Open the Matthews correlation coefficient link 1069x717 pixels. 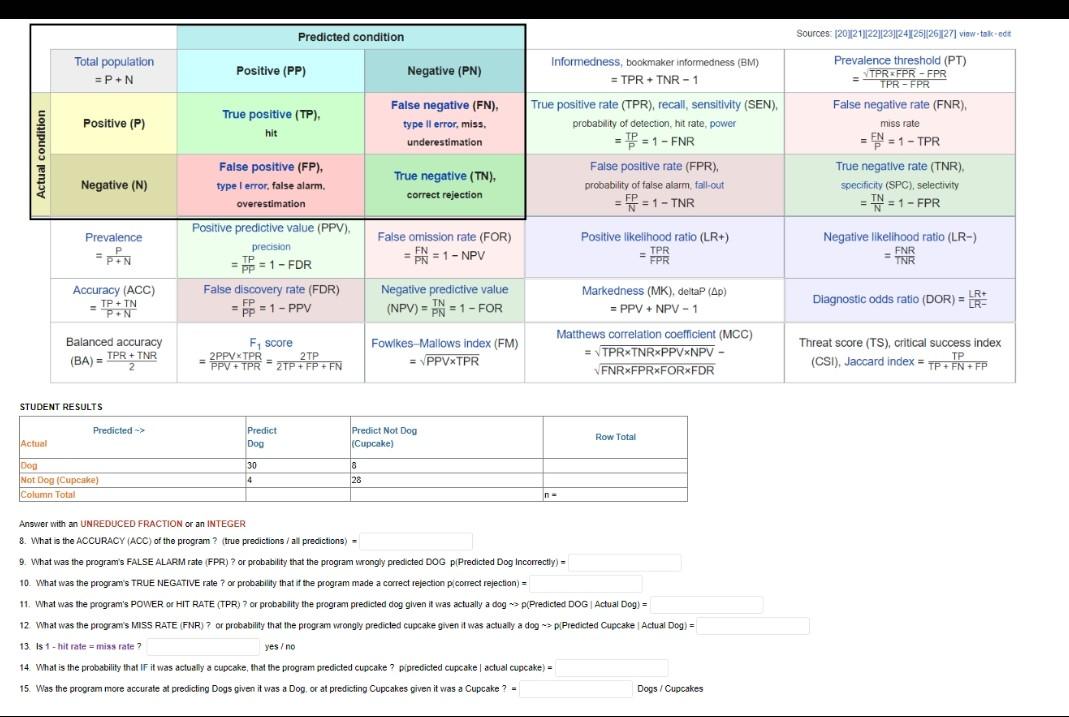click(635, 334)
